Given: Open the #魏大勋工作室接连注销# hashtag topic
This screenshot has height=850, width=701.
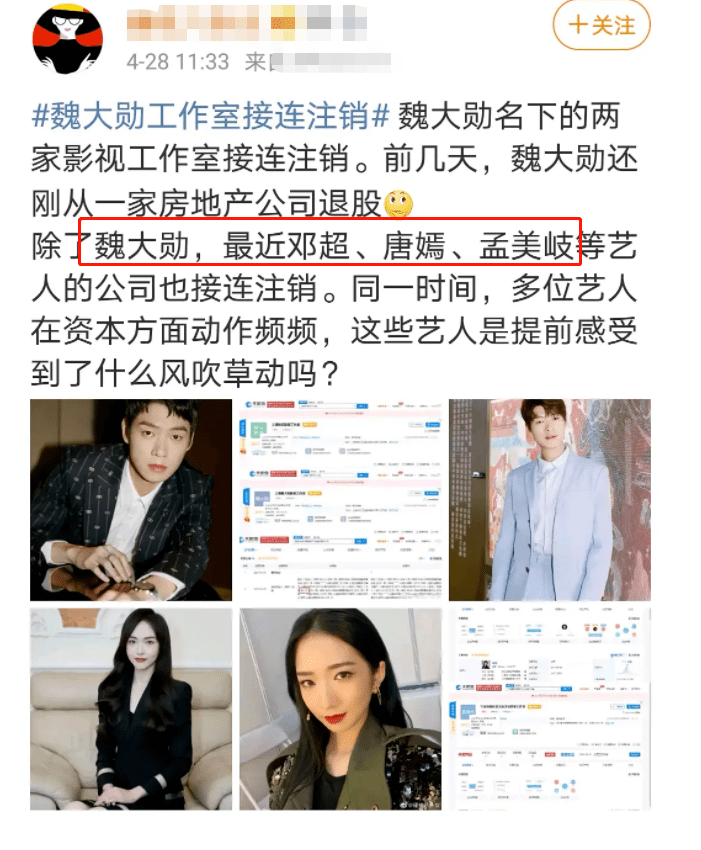Looking at the screenshot, I should [x=210, y=116].
